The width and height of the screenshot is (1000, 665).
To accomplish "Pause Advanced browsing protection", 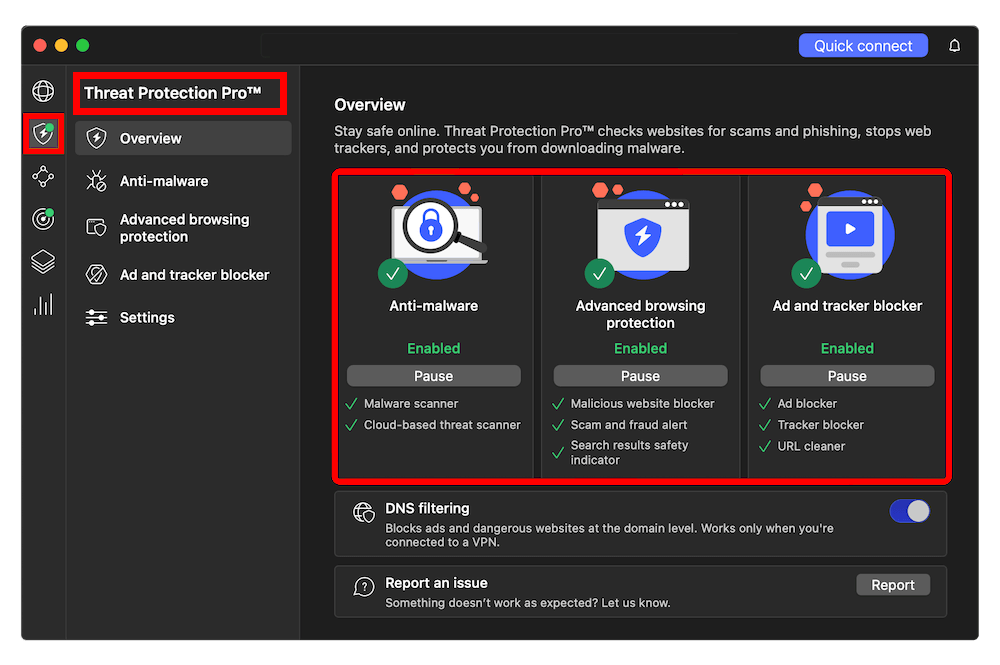I will 640,376.
